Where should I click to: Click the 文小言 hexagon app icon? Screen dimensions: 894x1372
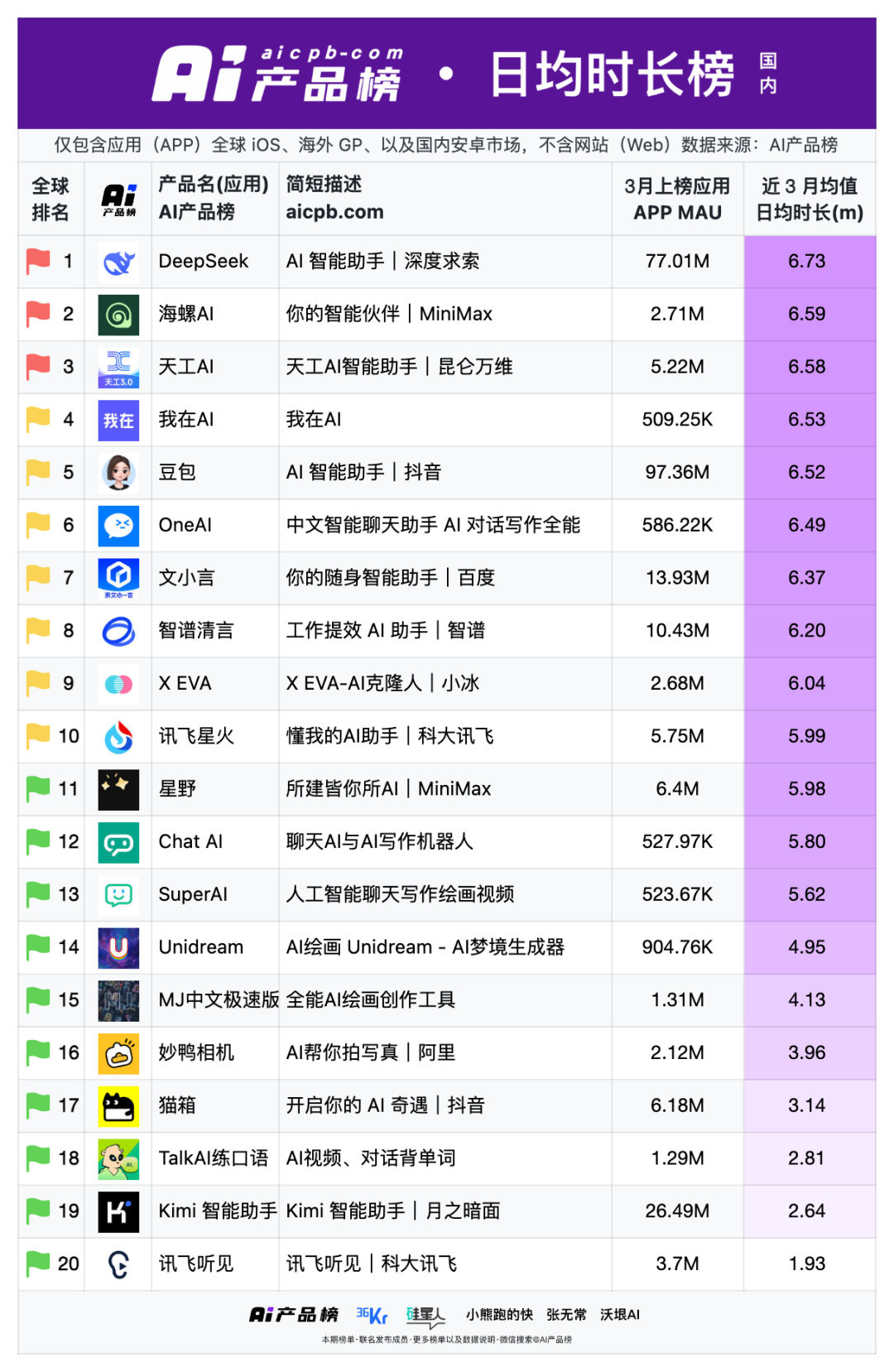(118, 579)
